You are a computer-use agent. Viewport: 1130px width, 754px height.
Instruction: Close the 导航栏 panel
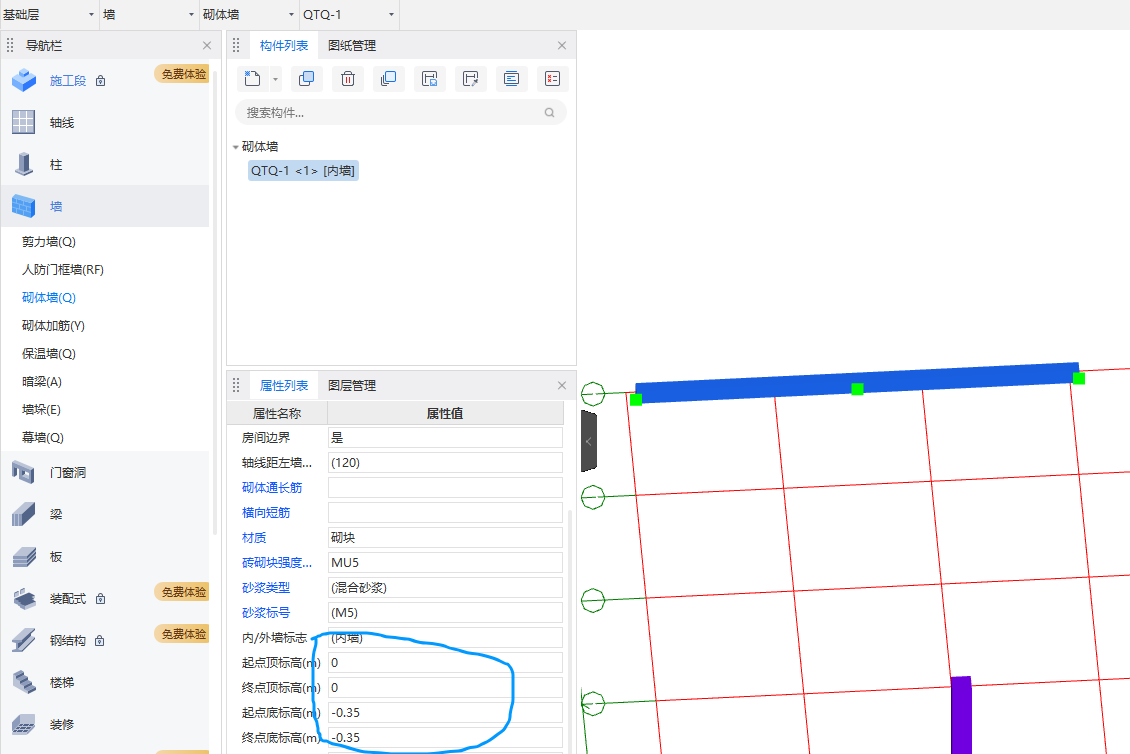coord(207,45)
